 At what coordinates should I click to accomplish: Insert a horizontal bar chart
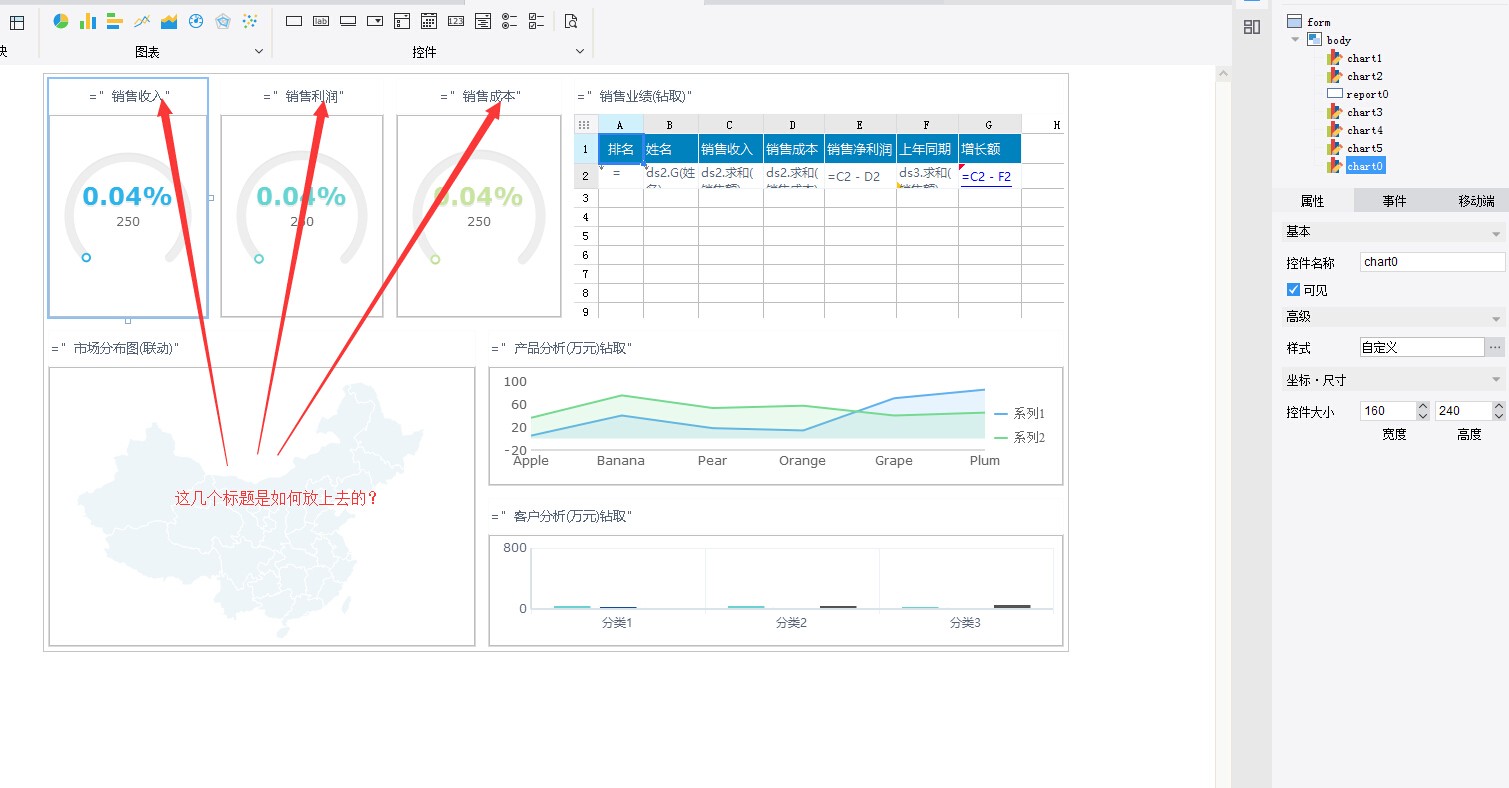tap(115, 21)
